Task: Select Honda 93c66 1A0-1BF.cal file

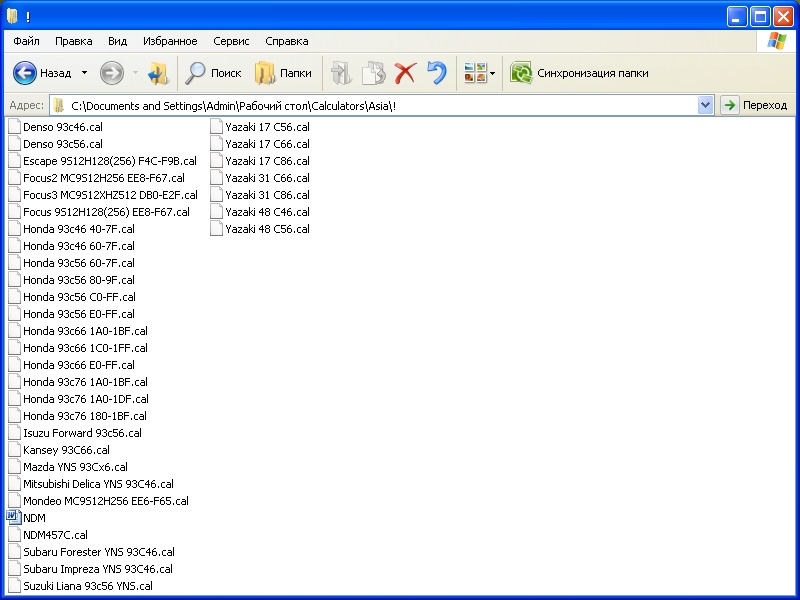Action: tap(78, 331)
